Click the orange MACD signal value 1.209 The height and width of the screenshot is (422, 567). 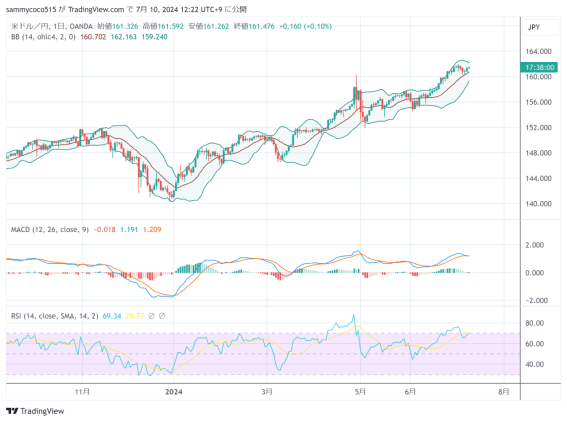[152, 230]
